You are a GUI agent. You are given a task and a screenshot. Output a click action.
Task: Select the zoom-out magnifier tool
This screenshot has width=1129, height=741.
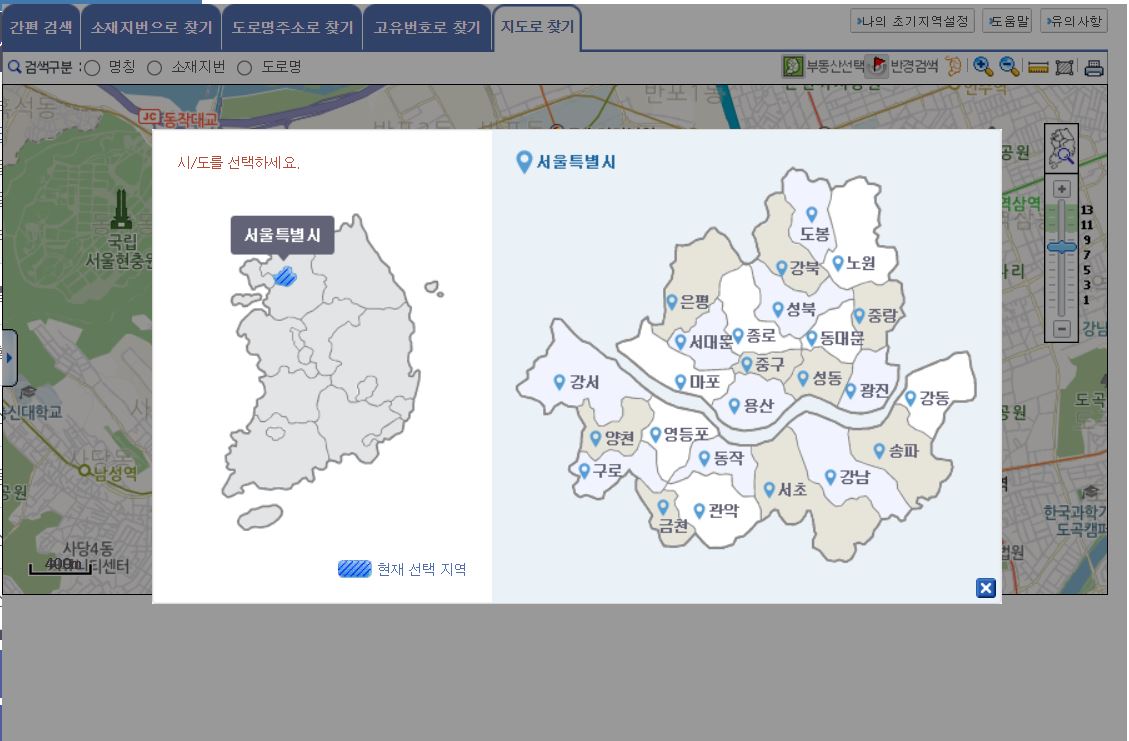1009,65
